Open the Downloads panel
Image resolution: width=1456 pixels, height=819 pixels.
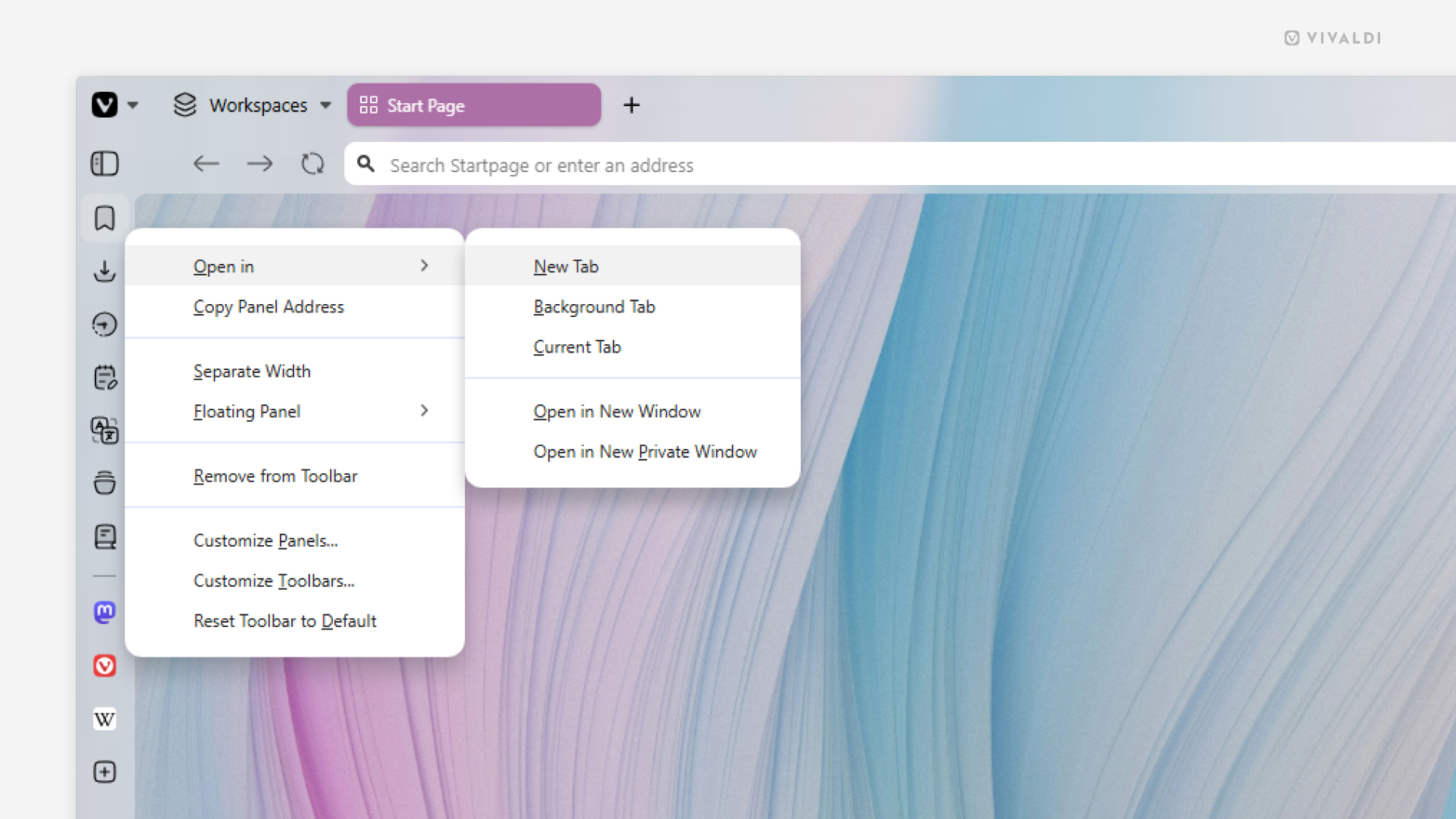point(105,271)
